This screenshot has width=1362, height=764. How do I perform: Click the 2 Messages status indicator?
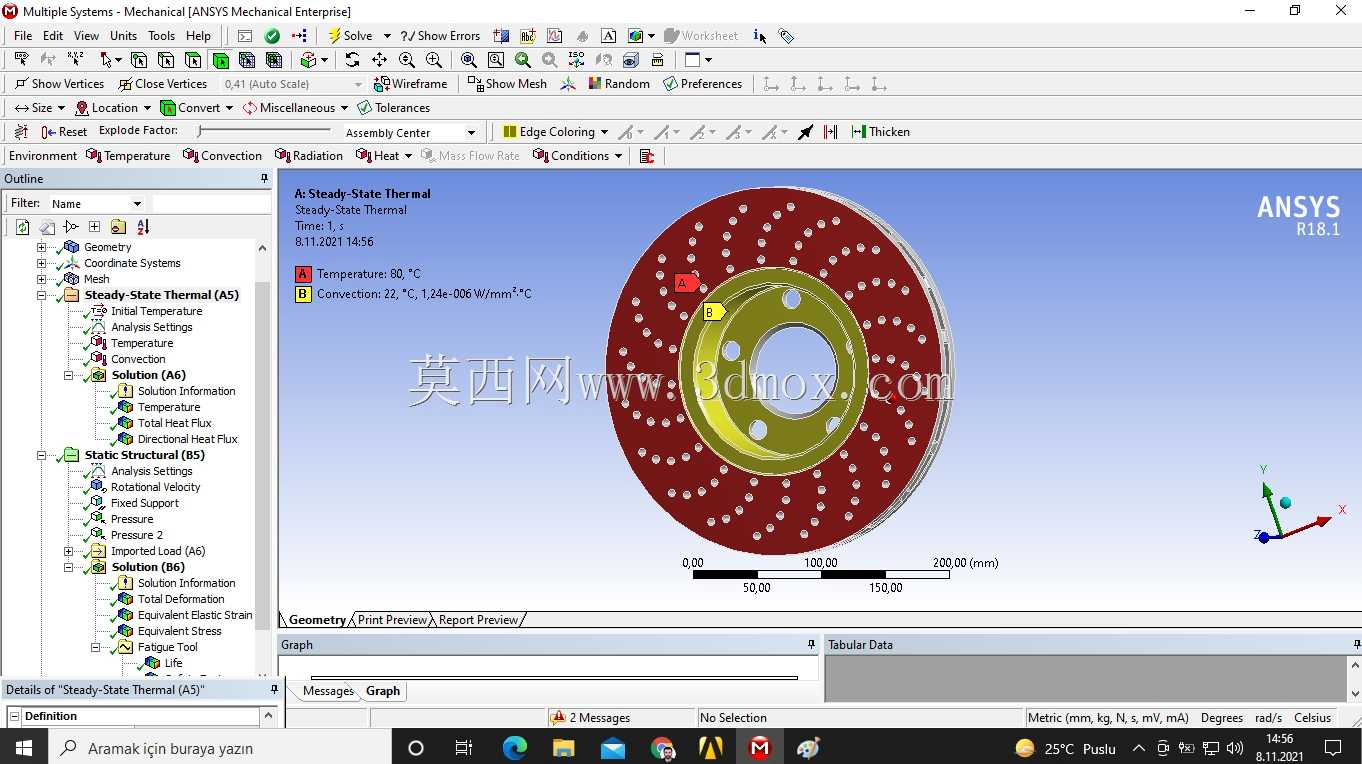tap(591, 718)
